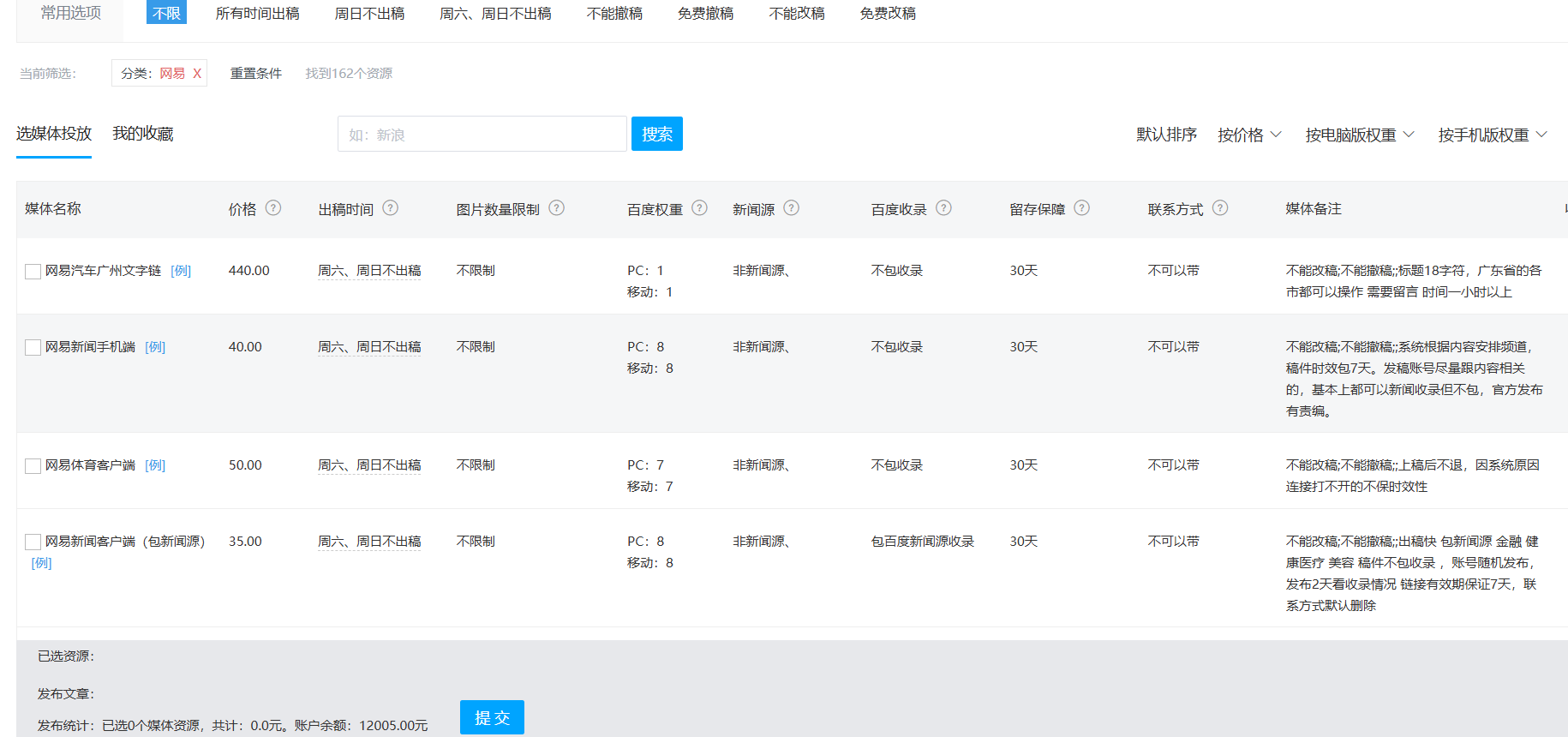The image size is (1568, 737).
Task: Click the price 35.00
Action: click(245, 542)
